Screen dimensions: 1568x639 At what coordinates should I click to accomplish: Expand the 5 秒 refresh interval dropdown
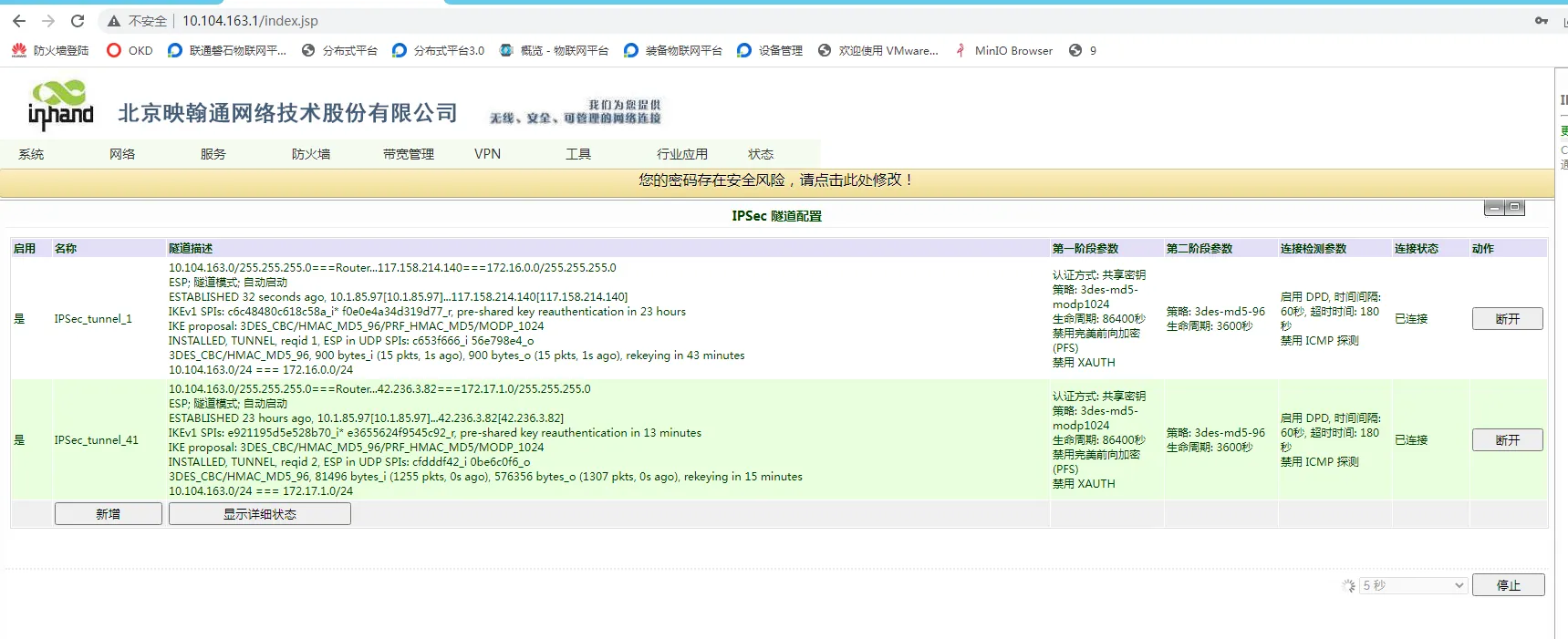coord(1413,585)
